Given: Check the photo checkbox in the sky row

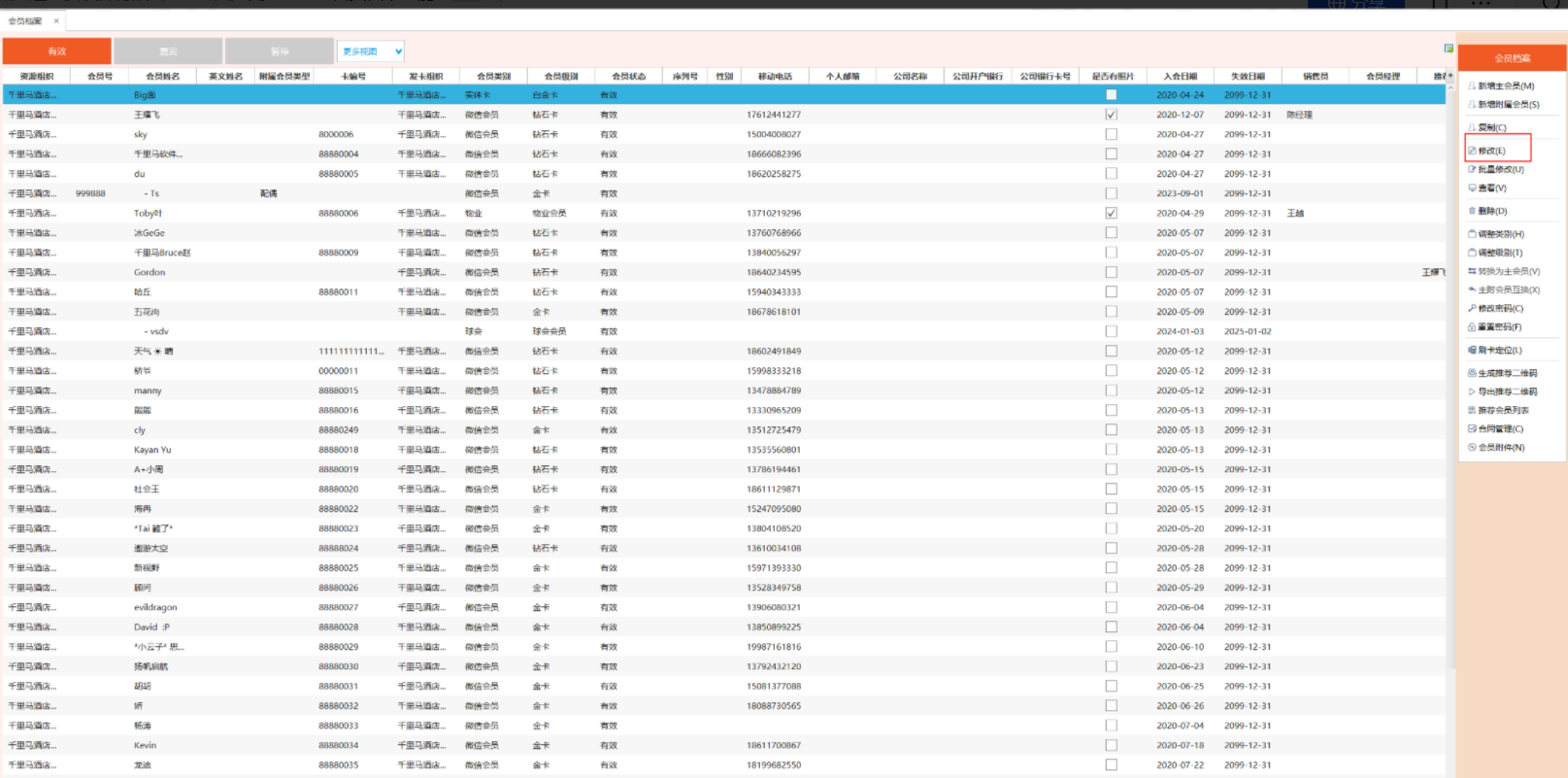Looking at the screenshot, I should 1111,134.
